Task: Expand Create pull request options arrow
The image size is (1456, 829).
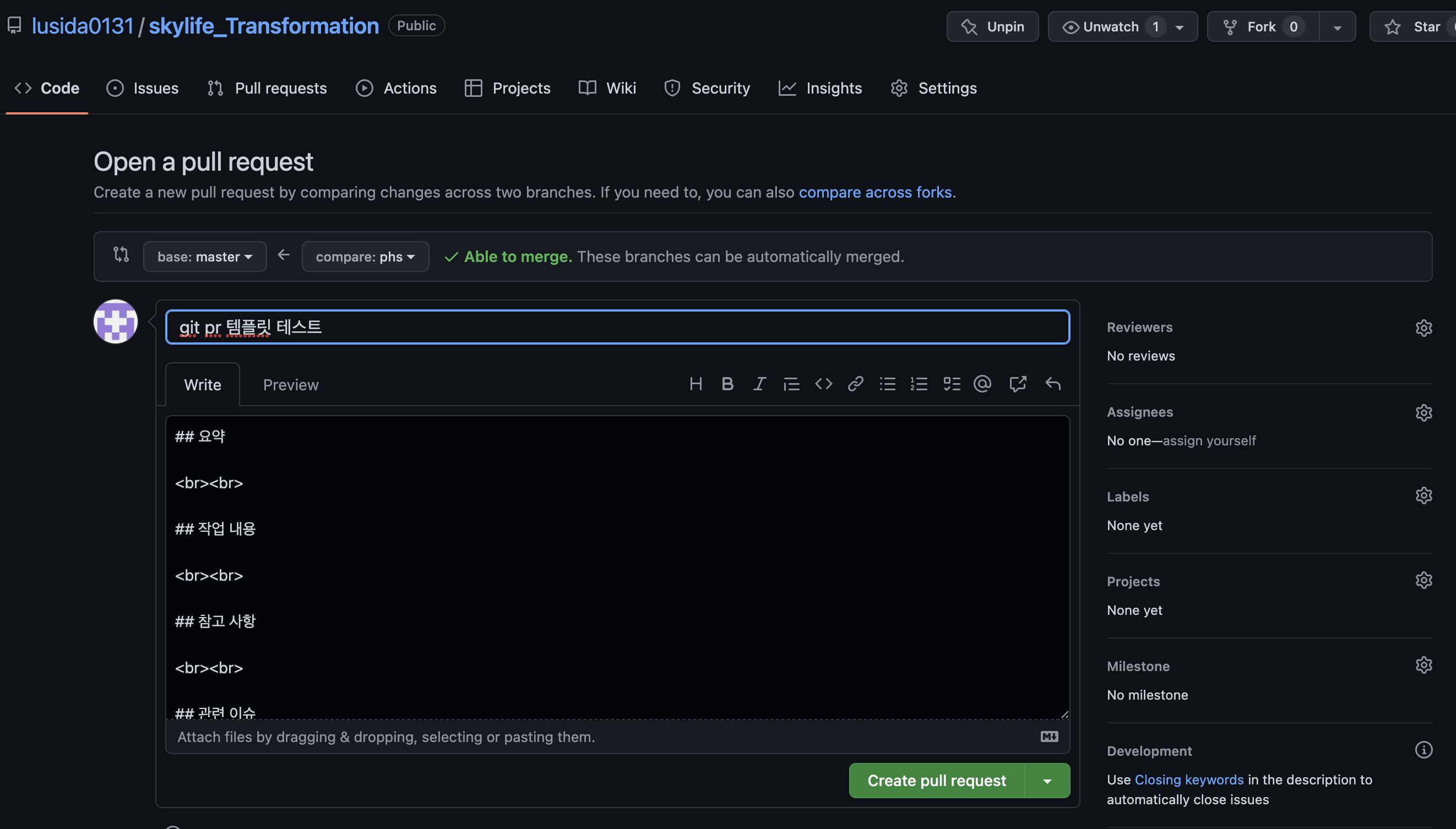Action: [x=1047, y=781]
